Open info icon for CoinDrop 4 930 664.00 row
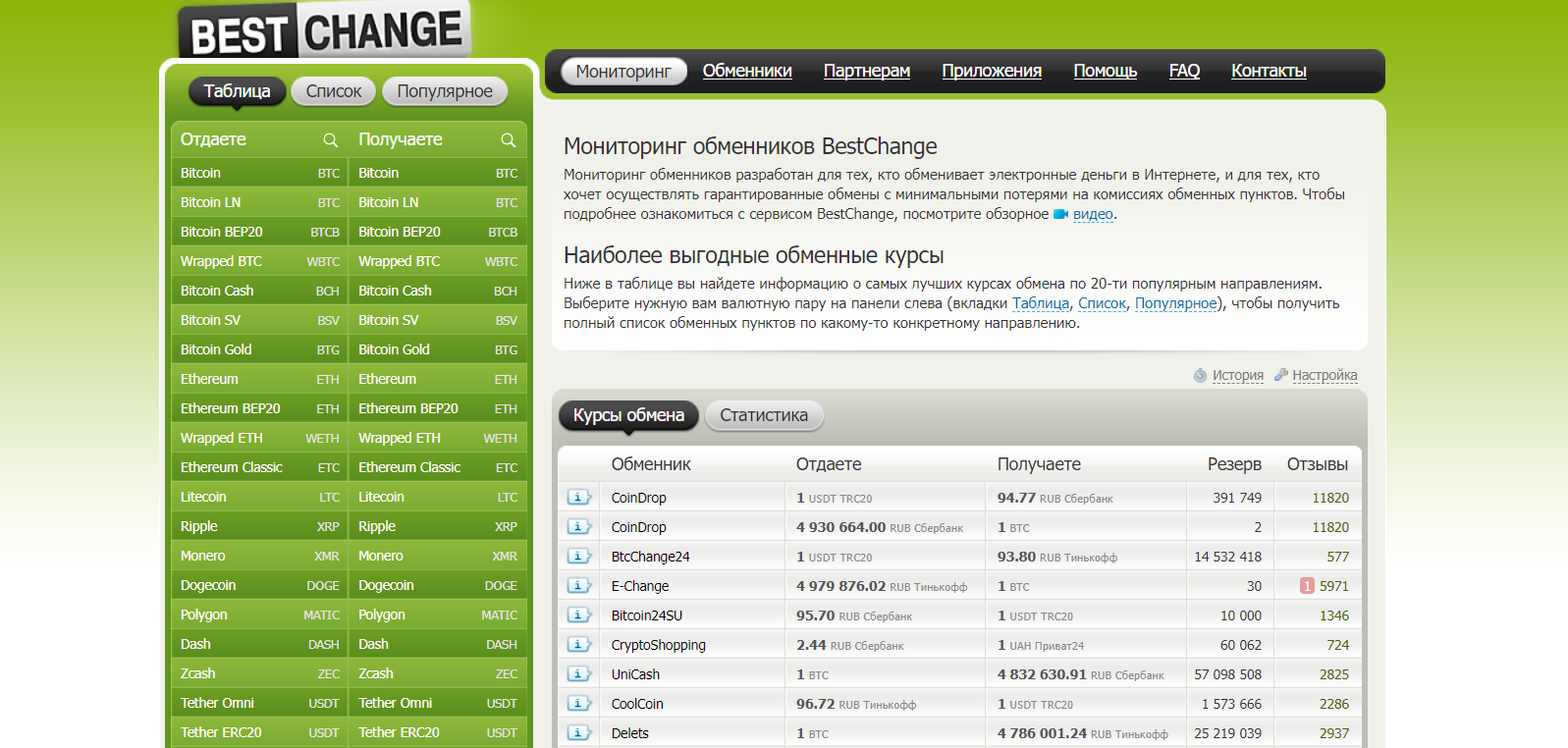 coord(579,527)
